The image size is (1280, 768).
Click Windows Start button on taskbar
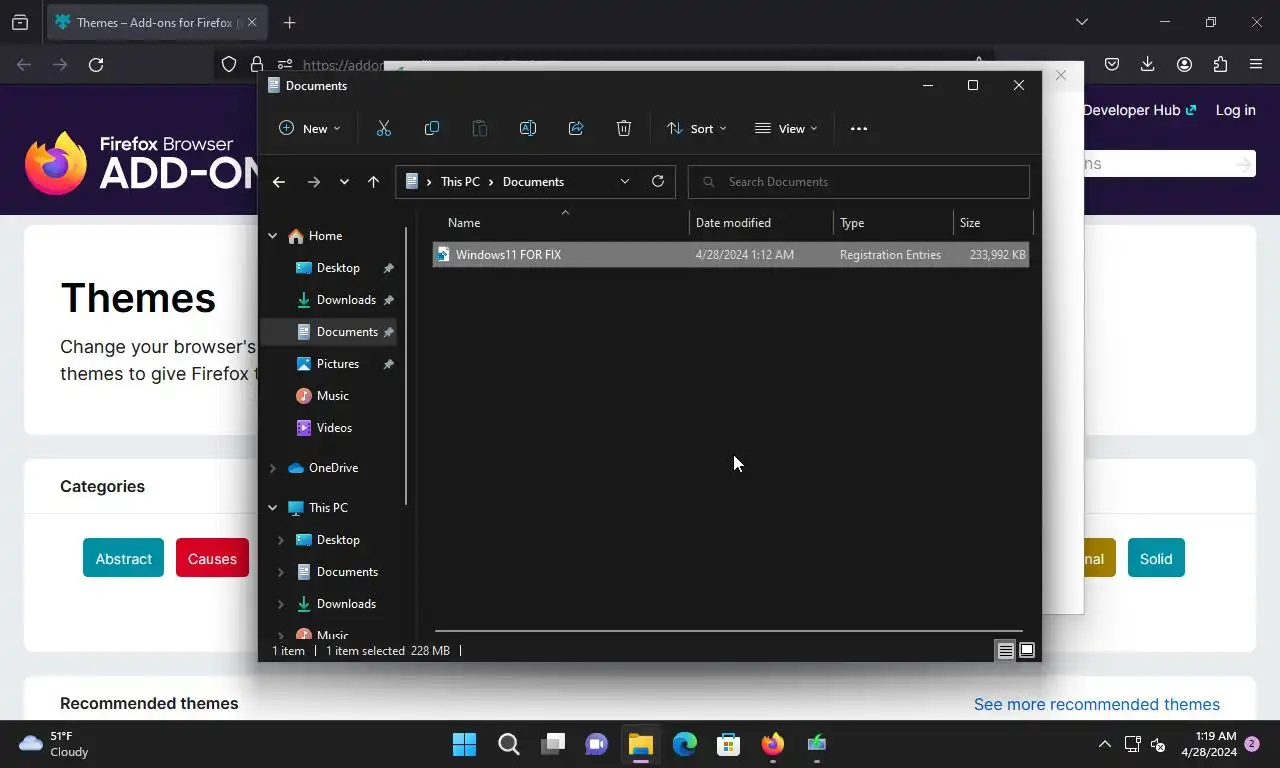pyautogui.click(x=464, y=744)
